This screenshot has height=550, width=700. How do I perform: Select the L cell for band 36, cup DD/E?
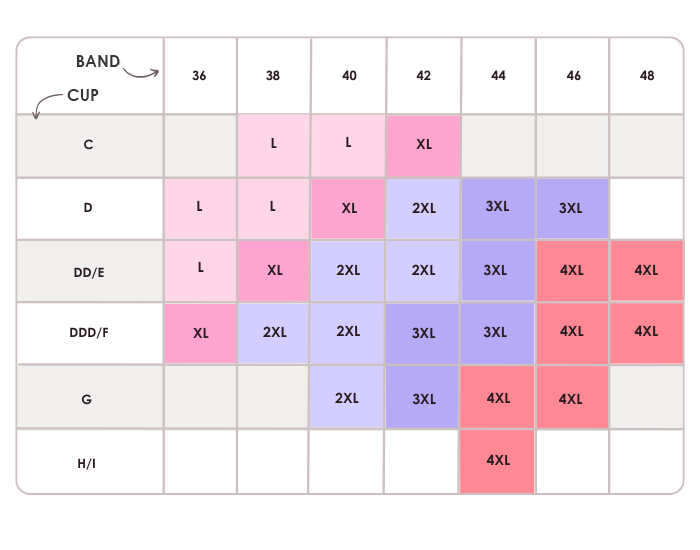coord(200,270)
